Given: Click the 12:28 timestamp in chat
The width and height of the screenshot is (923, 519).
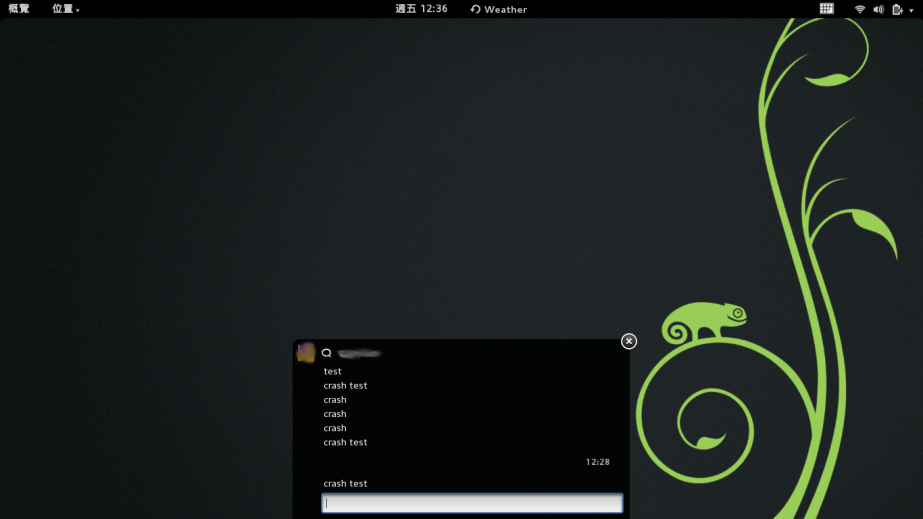Looking at the screenshot, I should click(x=597, y=462).
